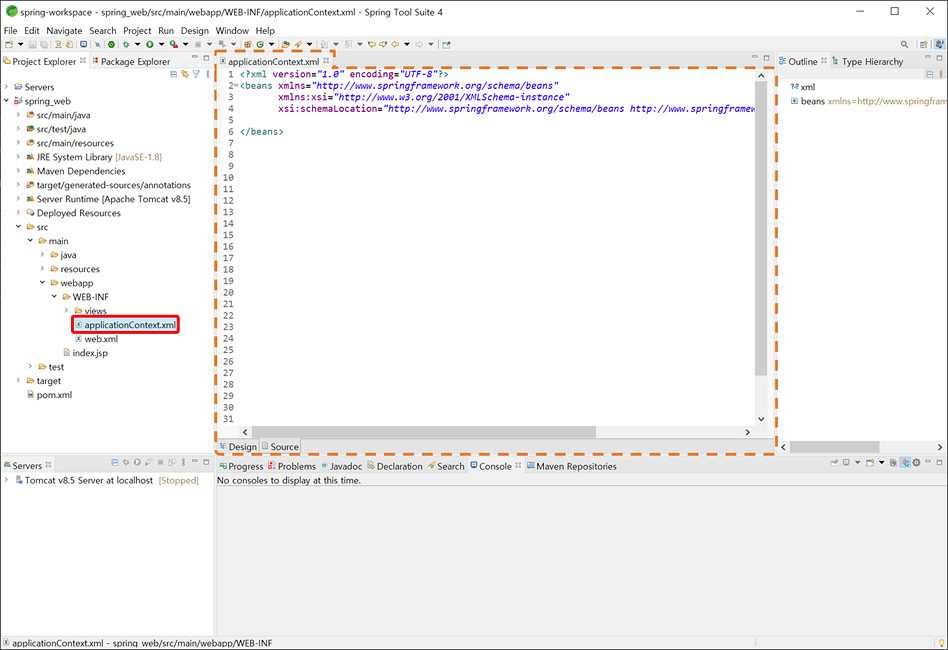Viewport: 948px width, 650px height.
Task: Open the Debug button dropdown arrow
Action: (137, 44)
